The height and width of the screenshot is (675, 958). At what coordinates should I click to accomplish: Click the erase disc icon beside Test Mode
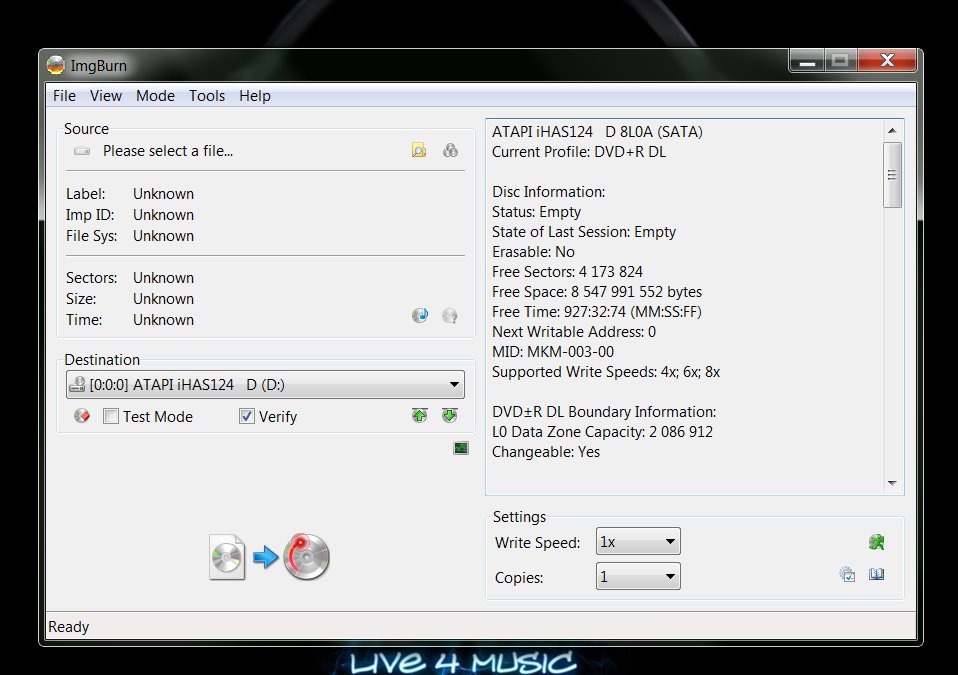(82, 416)
